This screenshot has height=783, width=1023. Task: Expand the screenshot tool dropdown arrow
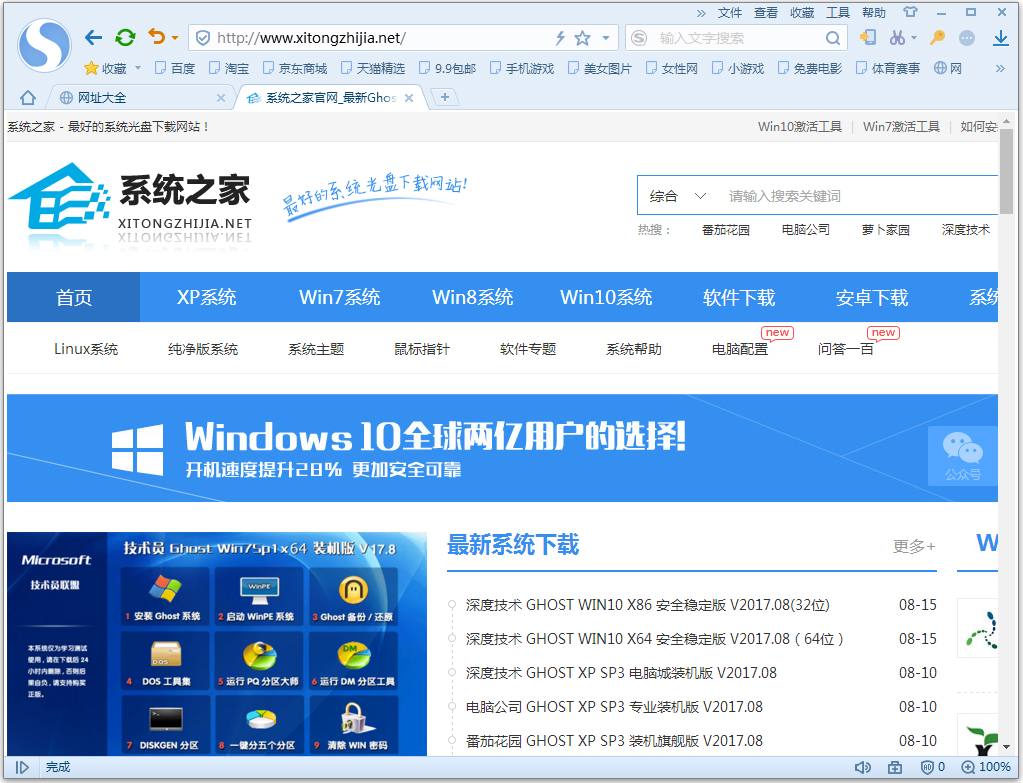click(x=913, y=38)
